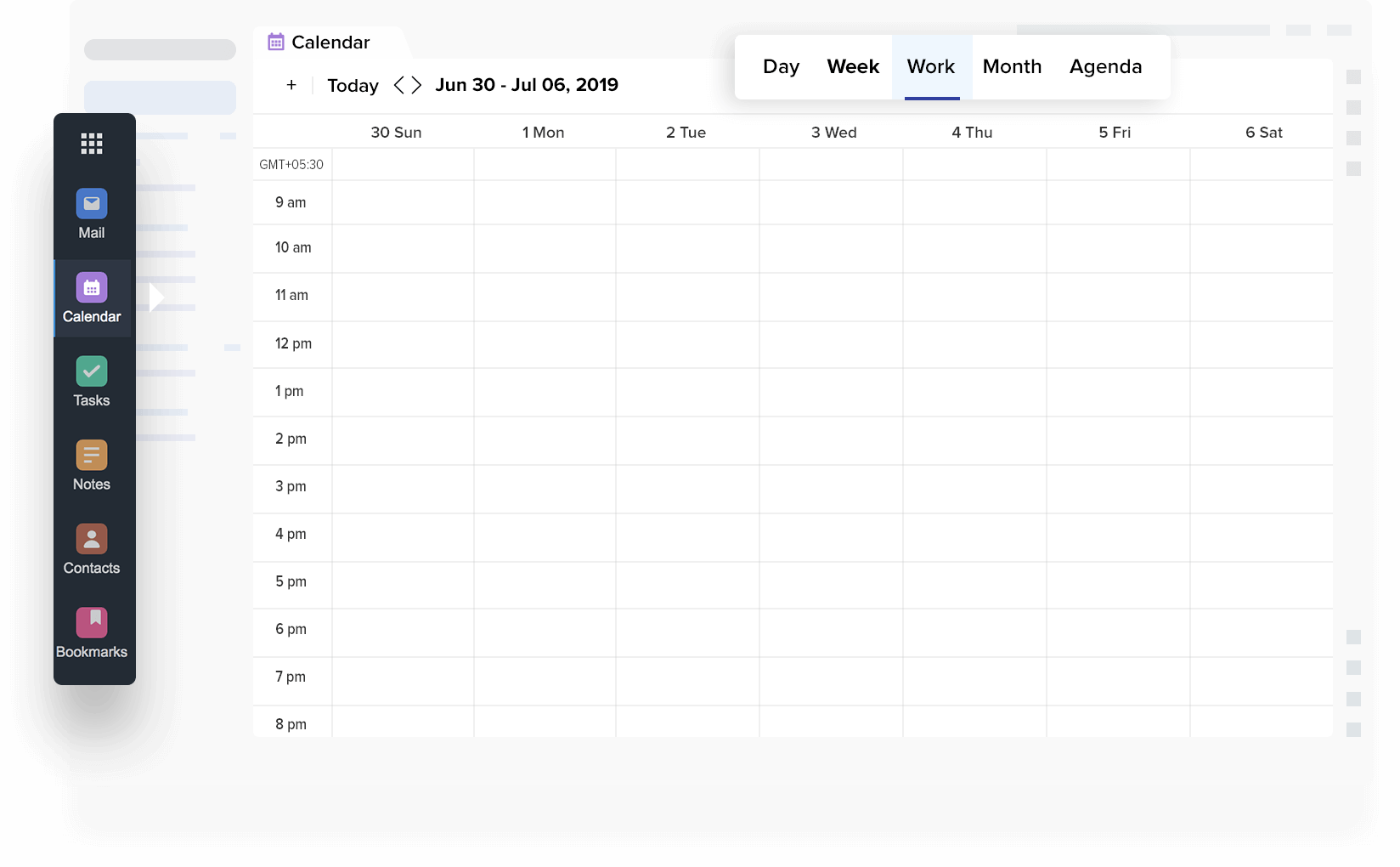The width and height of the screenshot is (1400, 867).
Task: Open the Contacts app icon
Action: 91,538
